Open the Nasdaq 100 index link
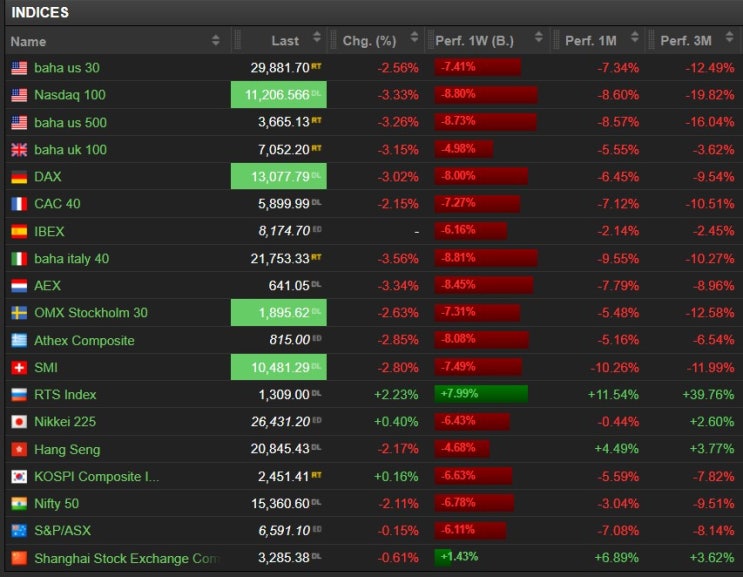 click(70, 95)
